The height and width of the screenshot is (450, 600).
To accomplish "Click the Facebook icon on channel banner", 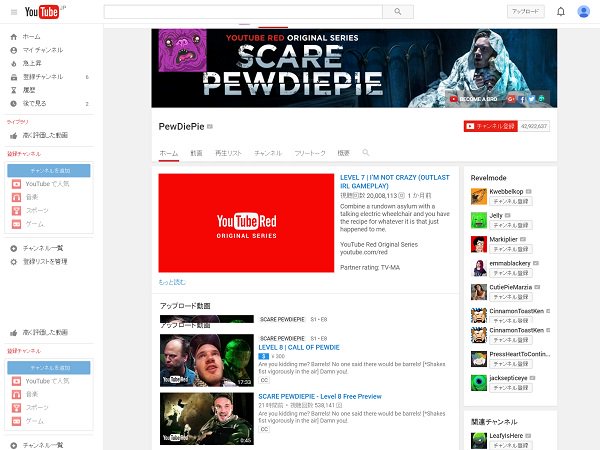I will tap(522, 99).
